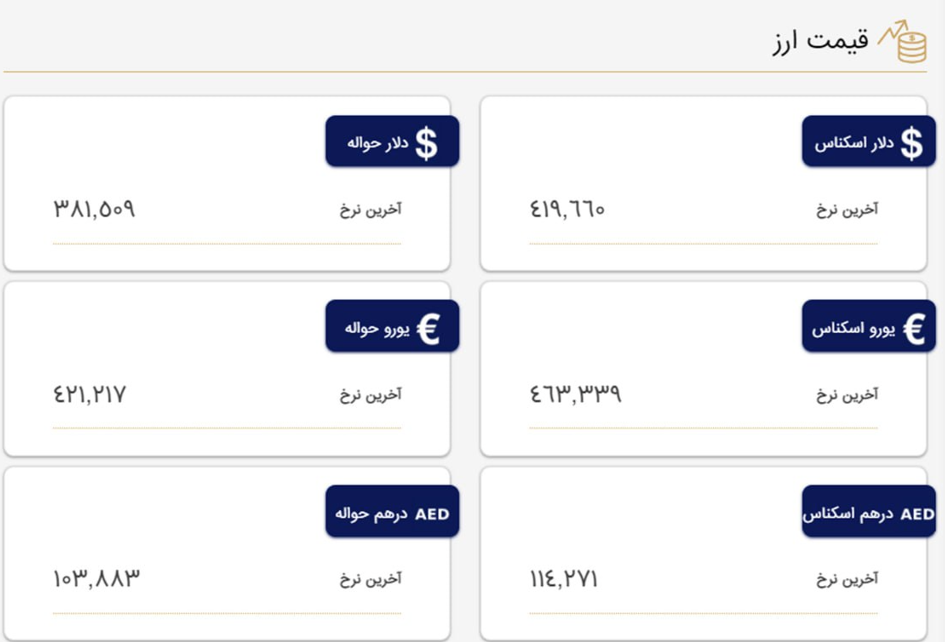The image size is (945, 642).
Task: Click the AED icon on درهم حواله
Action: point(432,514)
